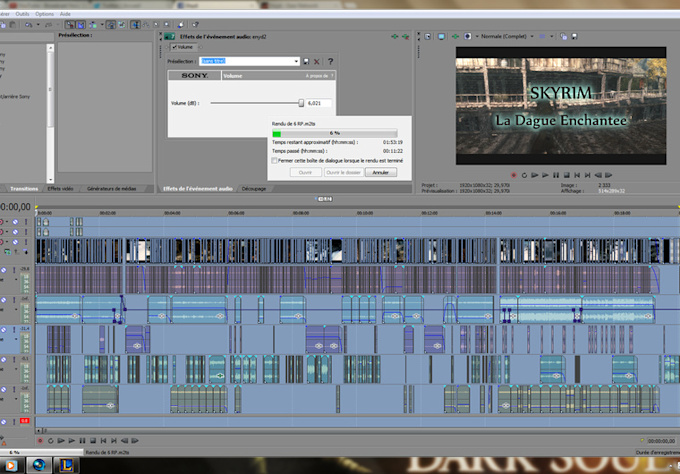Toggle loop playback in the timeline transport

click(x=50, y=441)
